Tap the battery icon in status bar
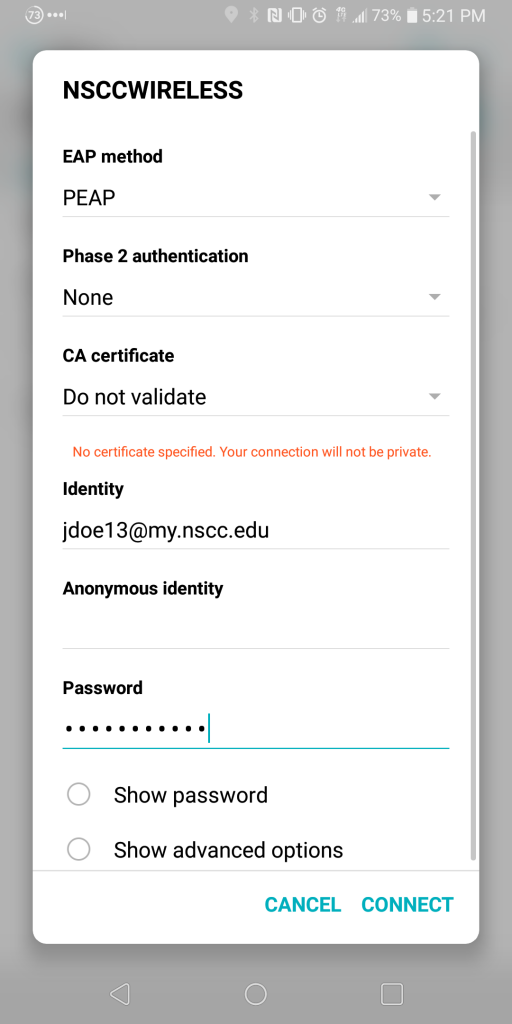This screenshot has height=1024, width=512. pyautogui.click(x=411, y=15)
